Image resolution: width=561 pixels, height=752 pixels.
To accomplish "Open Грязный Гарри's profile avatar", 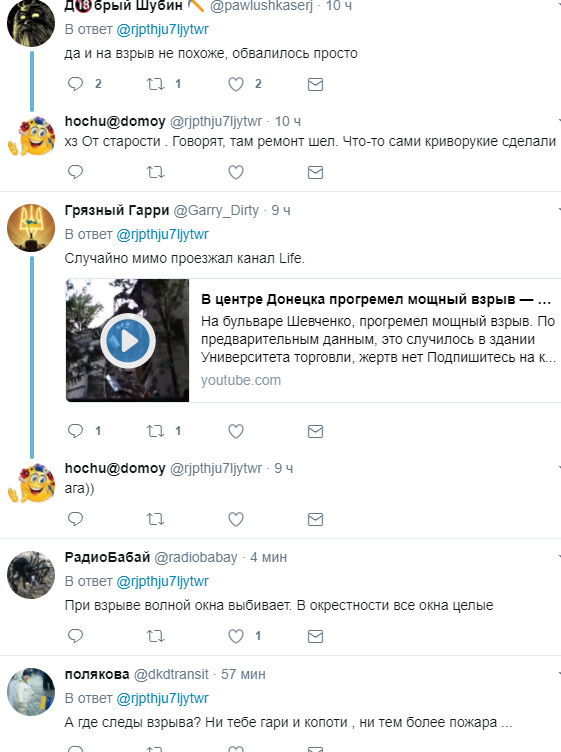I will point(31,228).
